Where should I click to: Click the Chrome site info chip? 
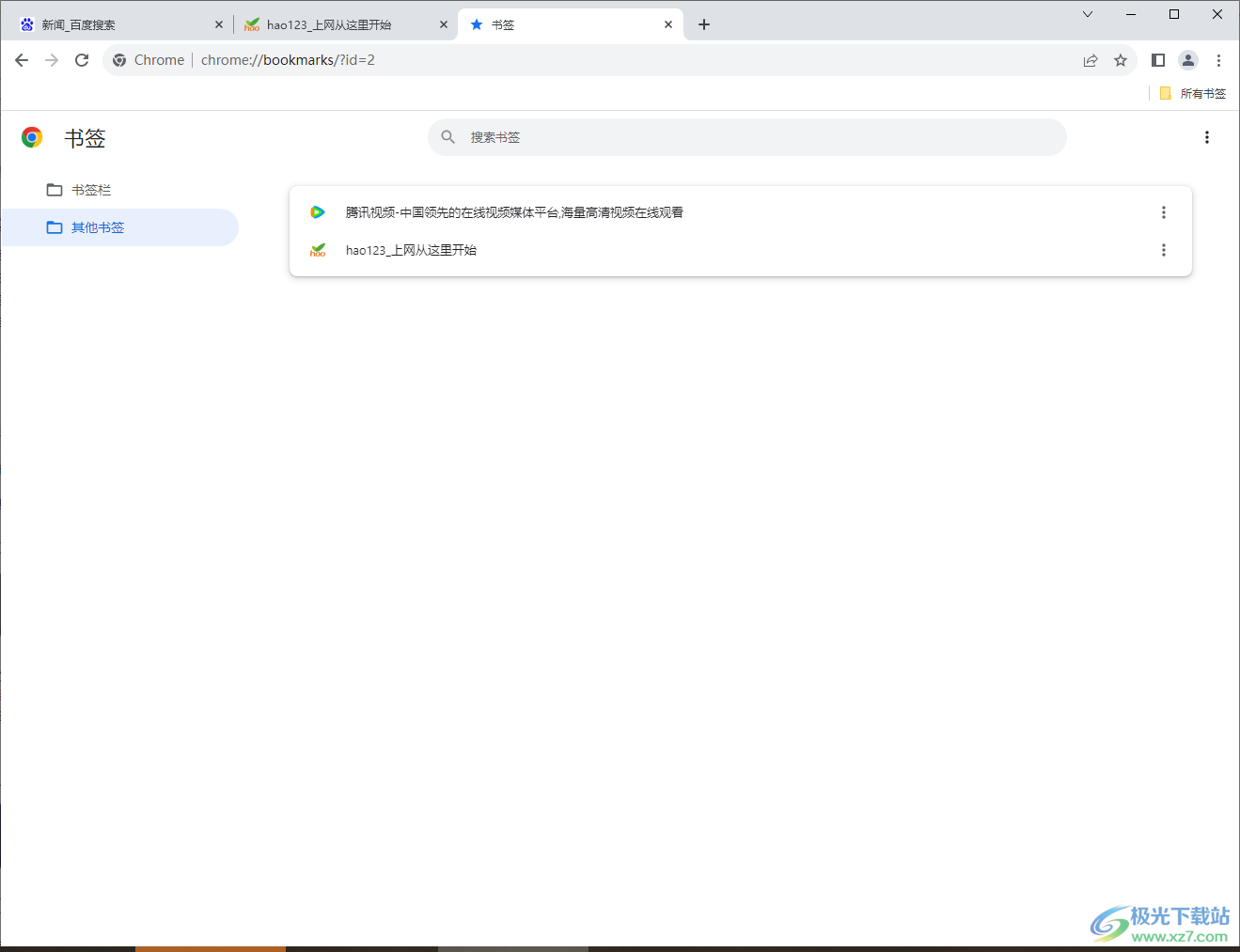[x=149, y=60]
